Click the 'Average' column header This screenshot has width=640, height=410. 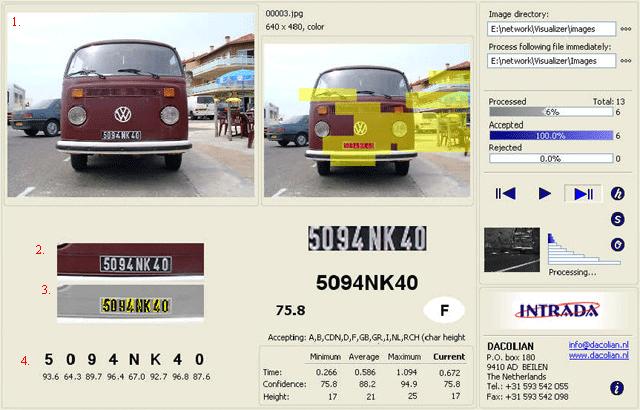[x=364, y=357]
